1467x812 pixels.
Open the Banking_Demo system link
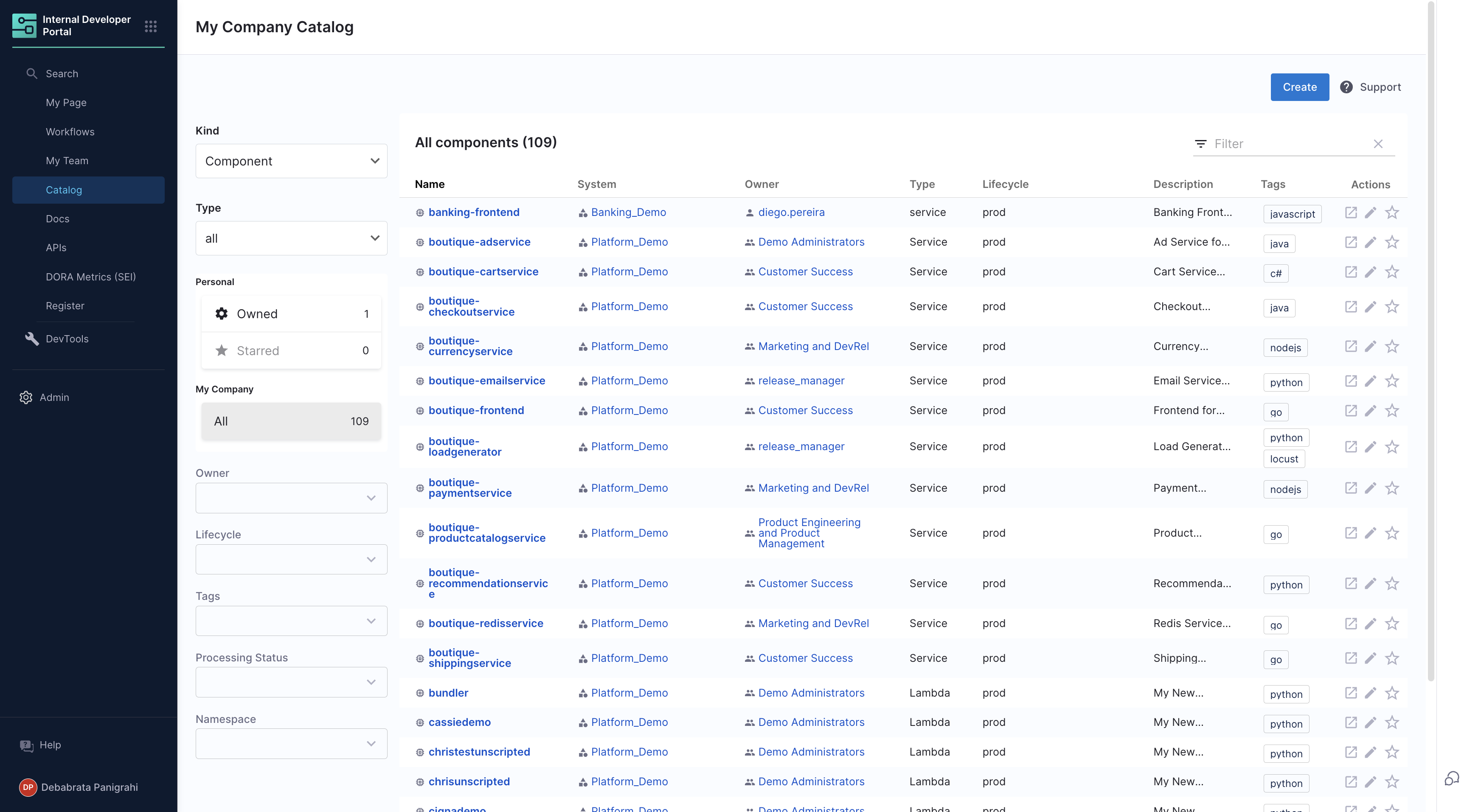click(x=628, y=212)
